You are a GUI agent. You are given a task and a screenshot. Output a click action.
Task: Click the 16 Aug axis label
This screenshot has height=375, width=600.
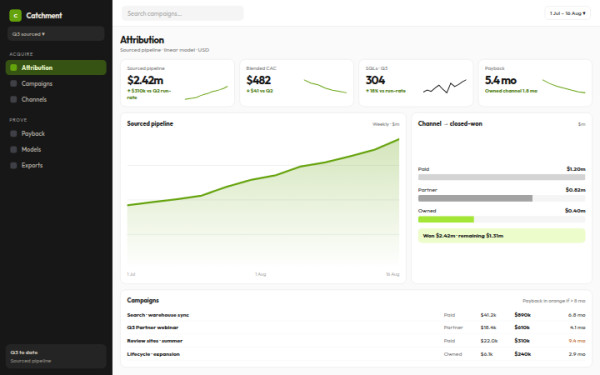(393, 274)
